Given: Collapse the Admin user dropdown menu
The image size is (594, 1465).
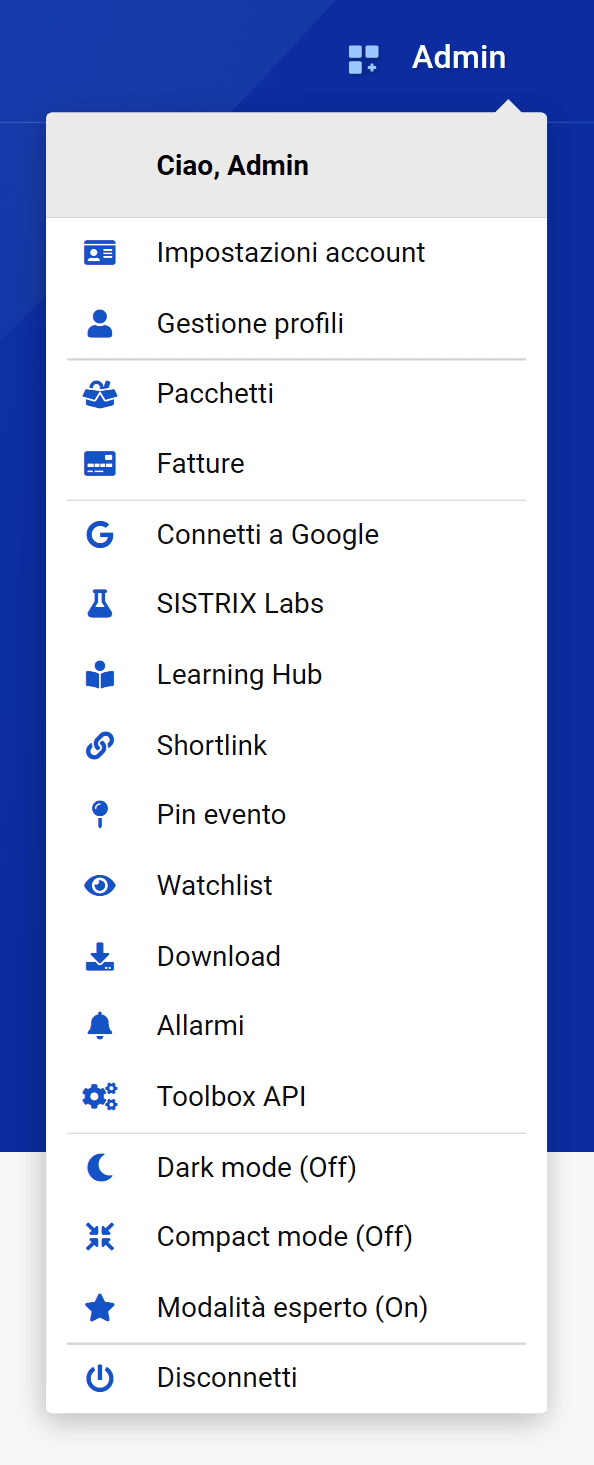Looking at the screenshot, I should (x=459, y=58).
